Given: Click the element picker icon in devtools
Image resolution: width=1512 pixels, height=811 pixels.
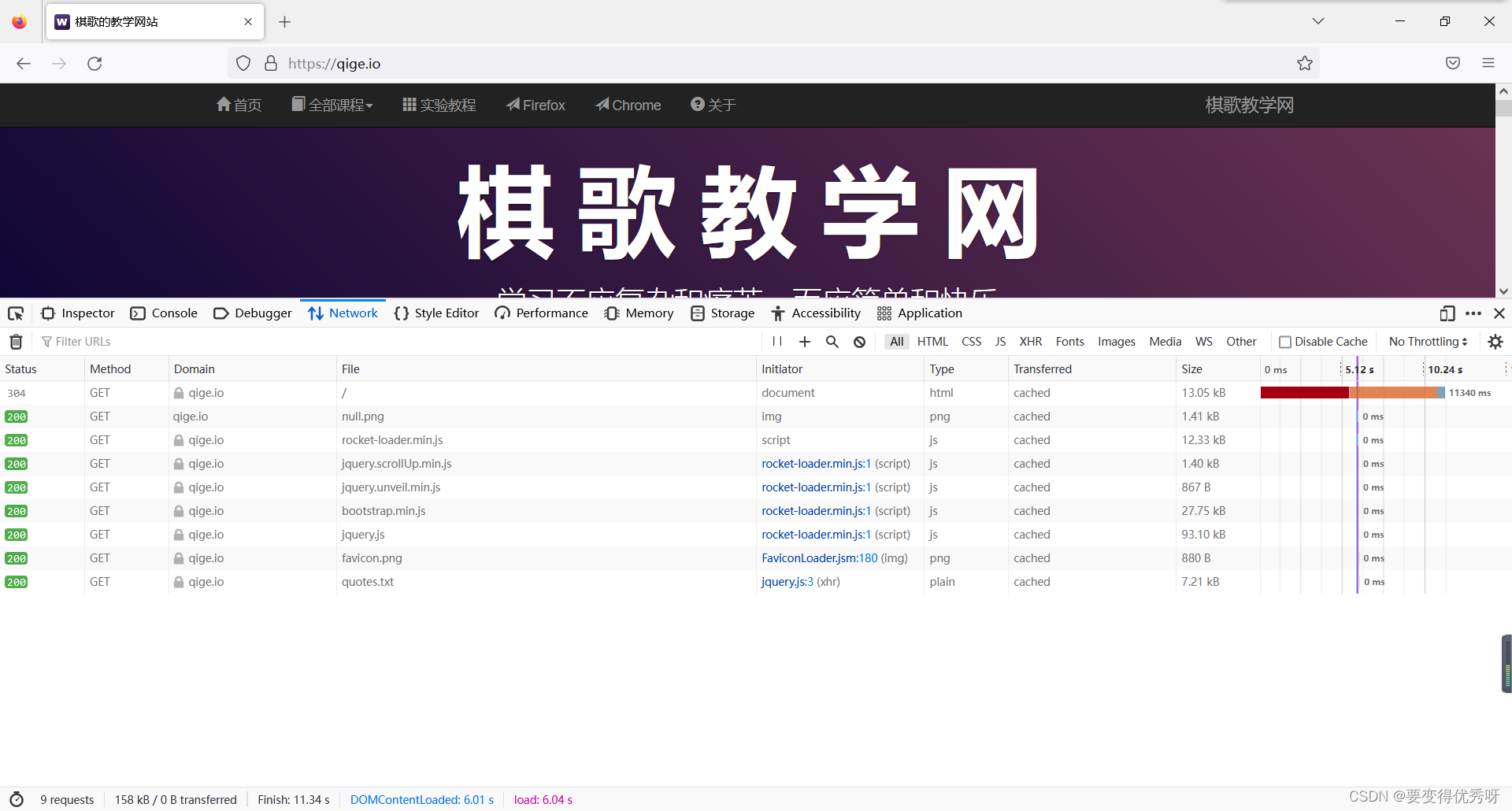Looking at the screenshot, I should (16, 313).
